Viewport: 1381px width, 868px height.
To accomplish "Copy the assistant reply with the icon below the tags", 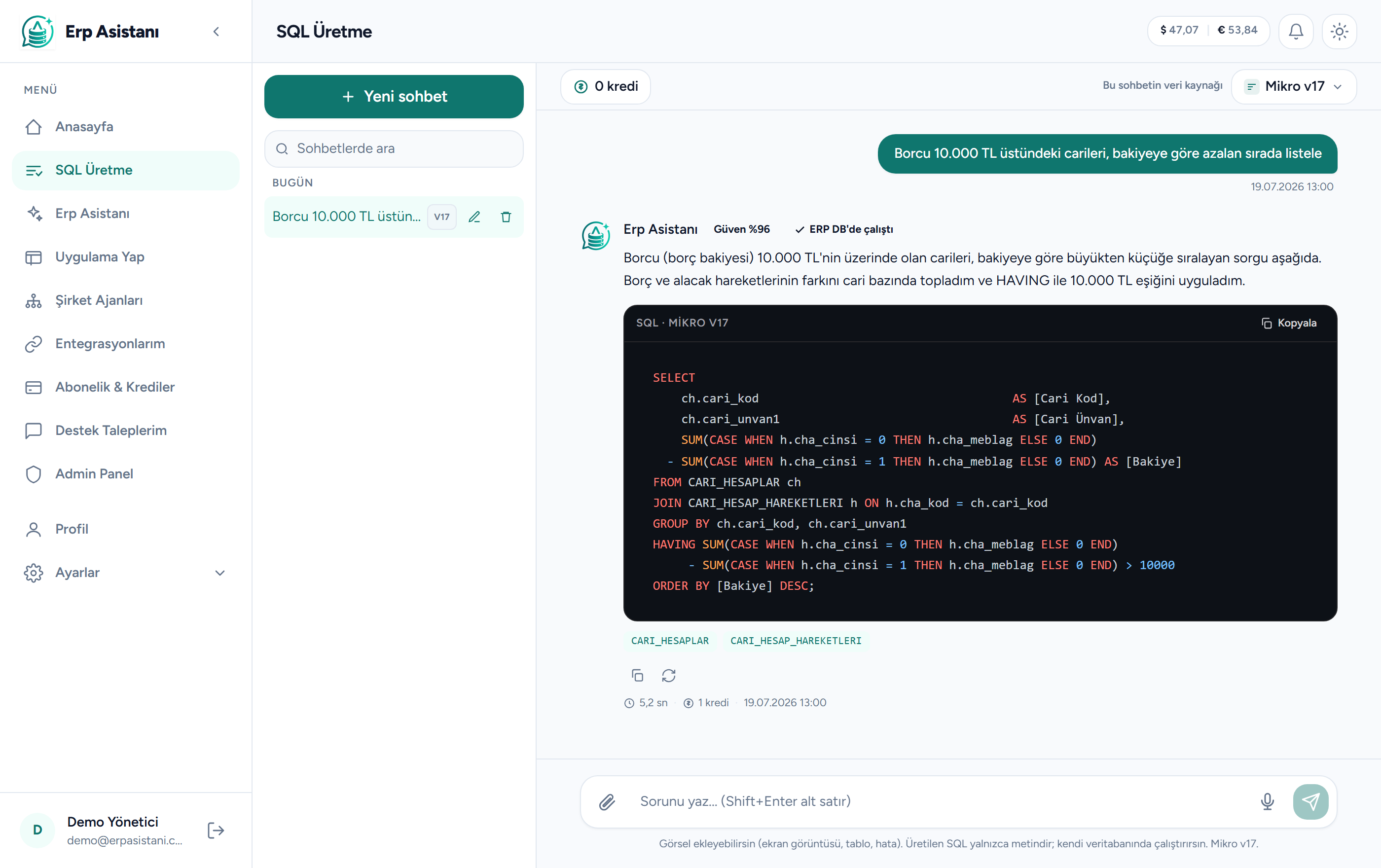I will [x=637, y=675].
